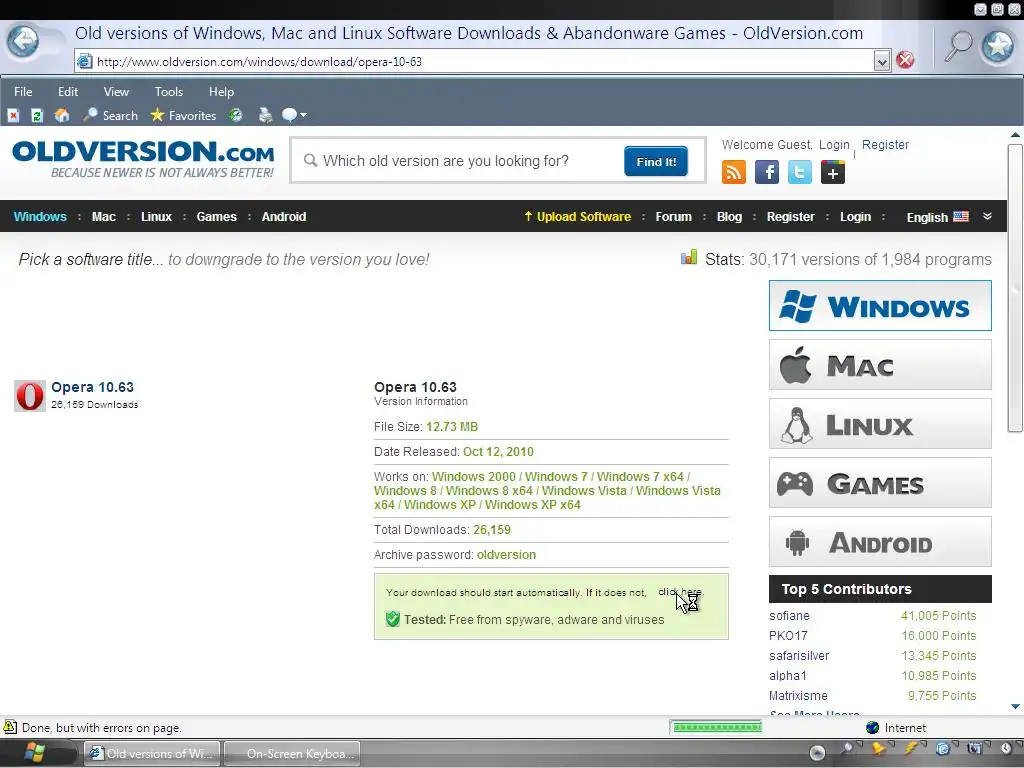Click the large Windows category button
This screenshot has height=768, width=1024.
tap(880, 306)
